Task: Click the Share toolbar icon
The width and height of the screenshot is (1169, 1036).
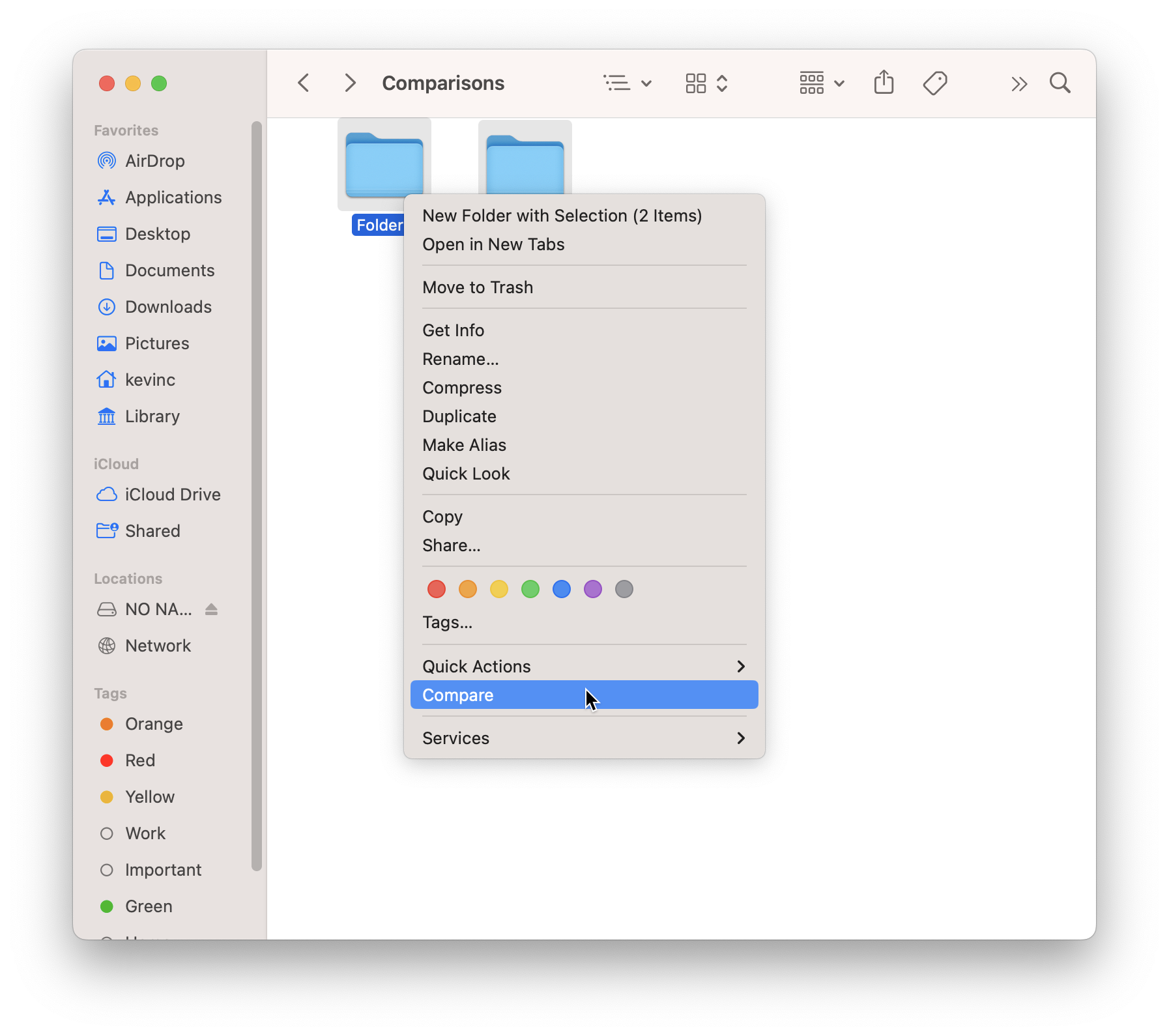Action: pos(884,83)
